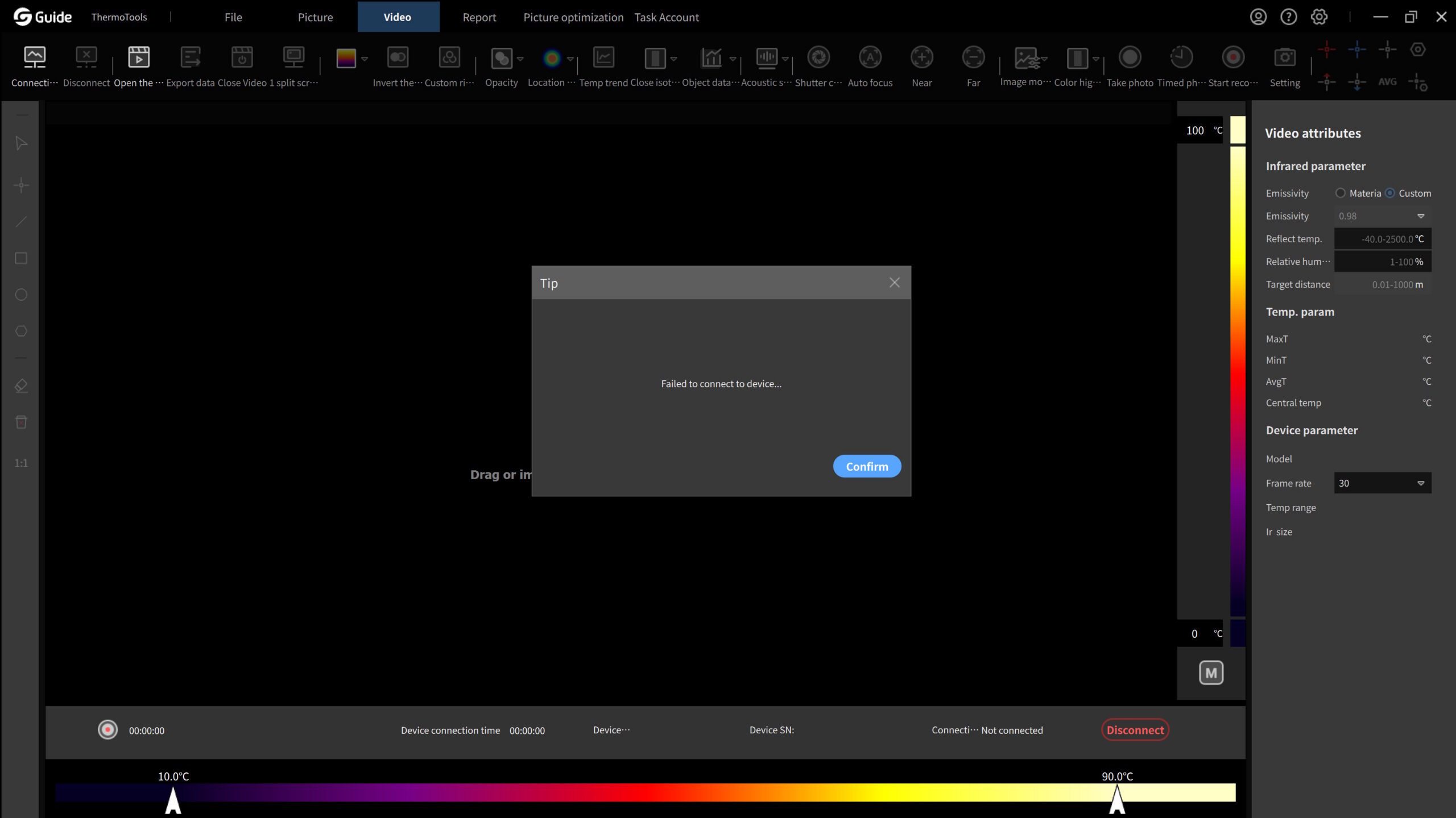Click the Shutter correction icon
The width and height of the screenshot is (1456, 818).
pyautogui.click(x=818, y=58)
